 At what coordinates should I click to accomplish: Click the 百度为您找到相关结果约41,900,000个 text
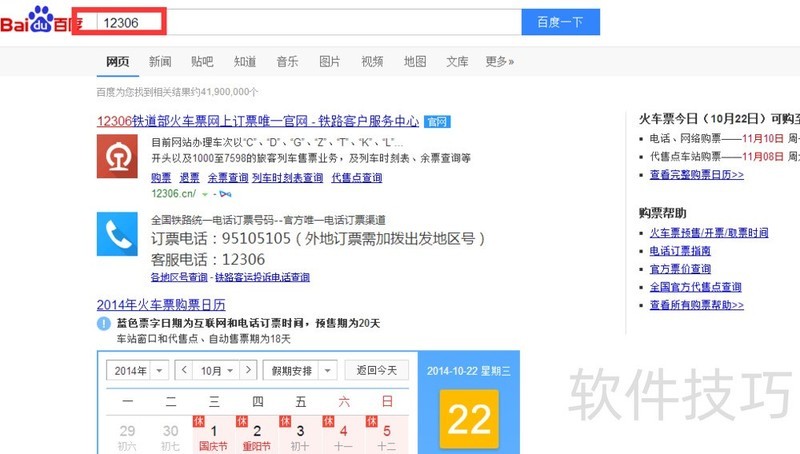pos(177,92)
